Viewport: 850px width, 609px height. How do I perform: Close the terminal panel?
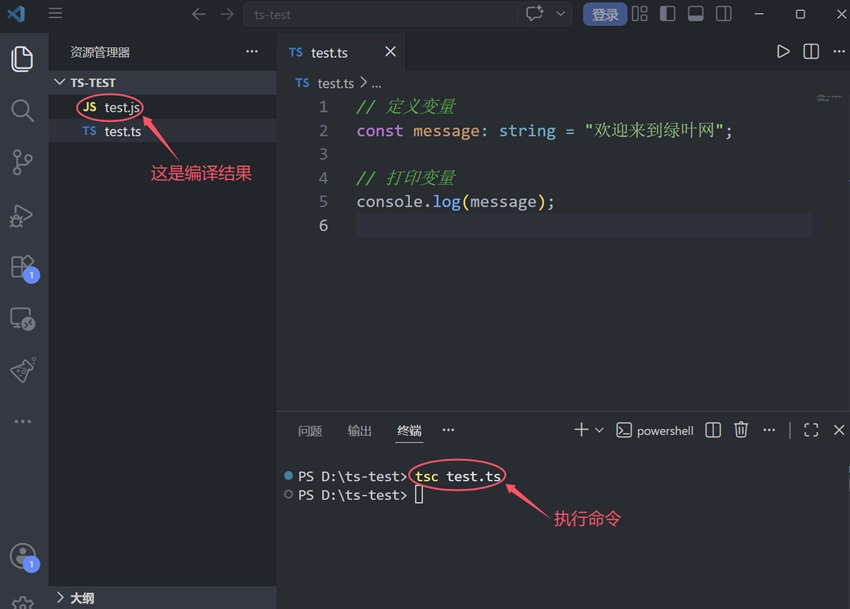point(839,430)
